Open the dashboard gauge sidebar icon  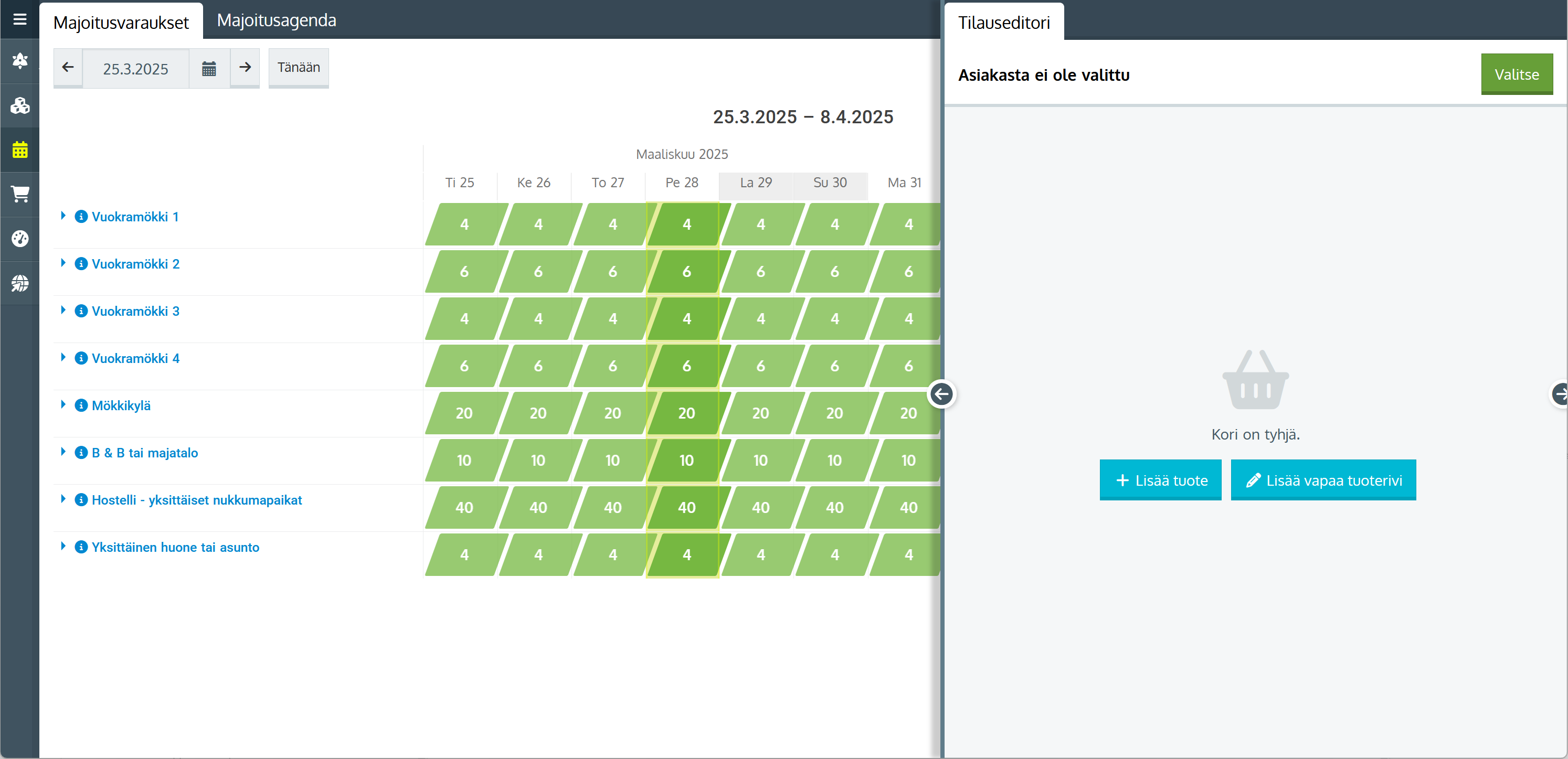click(x=19, y=239)
